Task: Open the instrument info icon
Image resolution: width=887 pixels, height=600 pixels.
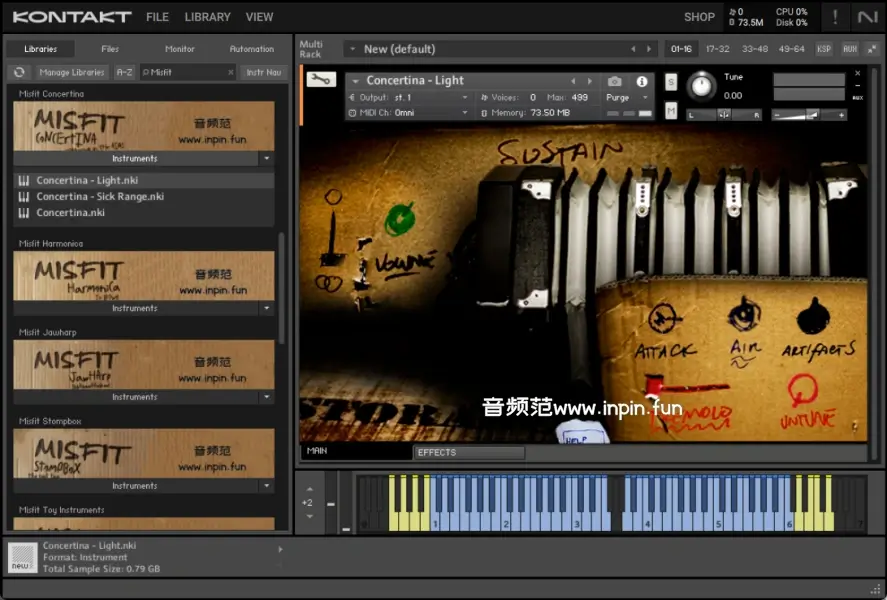Action: pyautogui.click(x=642, y=81)
